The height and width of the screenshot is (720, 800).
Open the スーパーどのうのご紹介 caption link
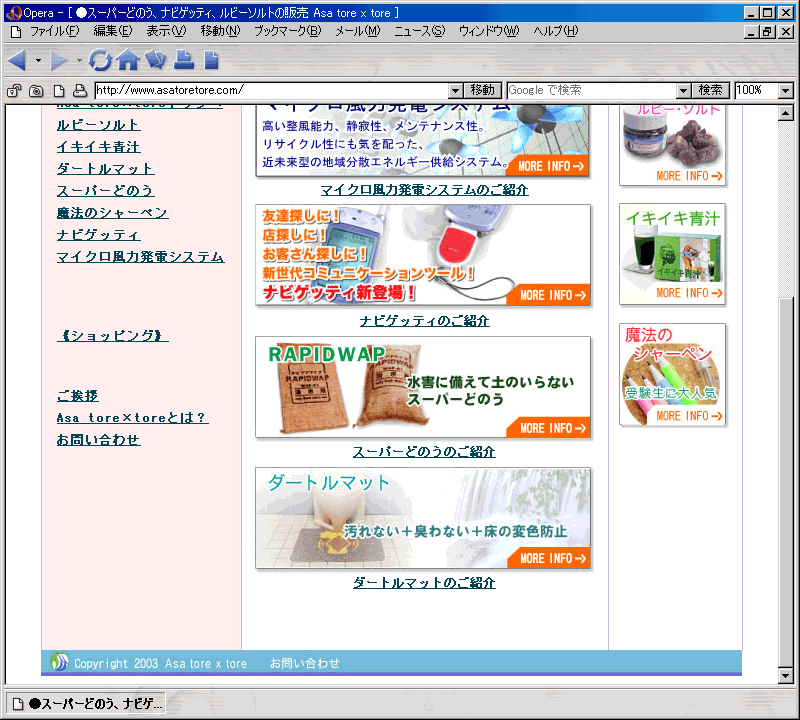(x=424, y=452)
